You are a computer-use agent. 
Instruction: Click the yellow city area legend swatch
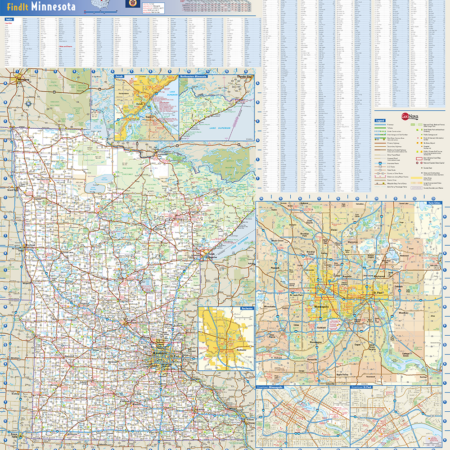click(x=416, y=178)
